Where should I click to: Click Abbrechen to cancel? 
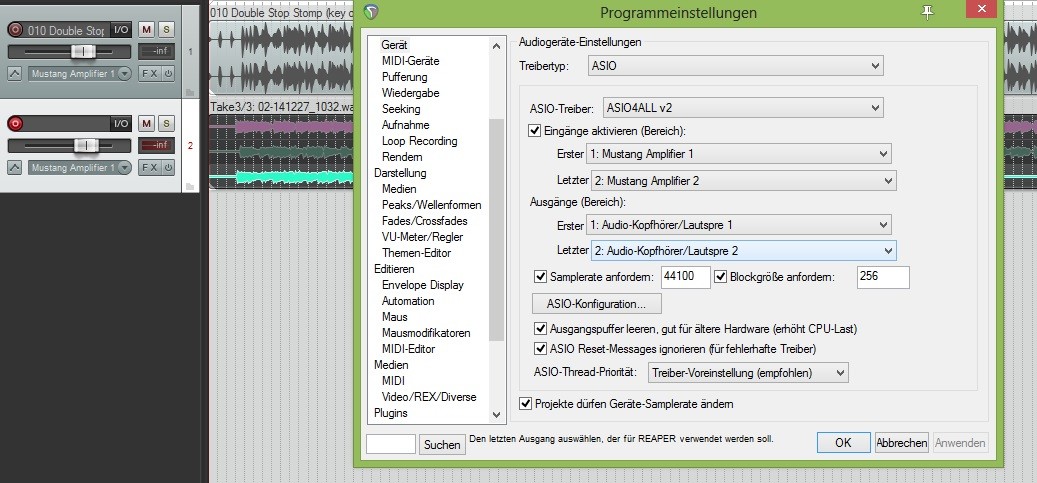pos(901,443)
